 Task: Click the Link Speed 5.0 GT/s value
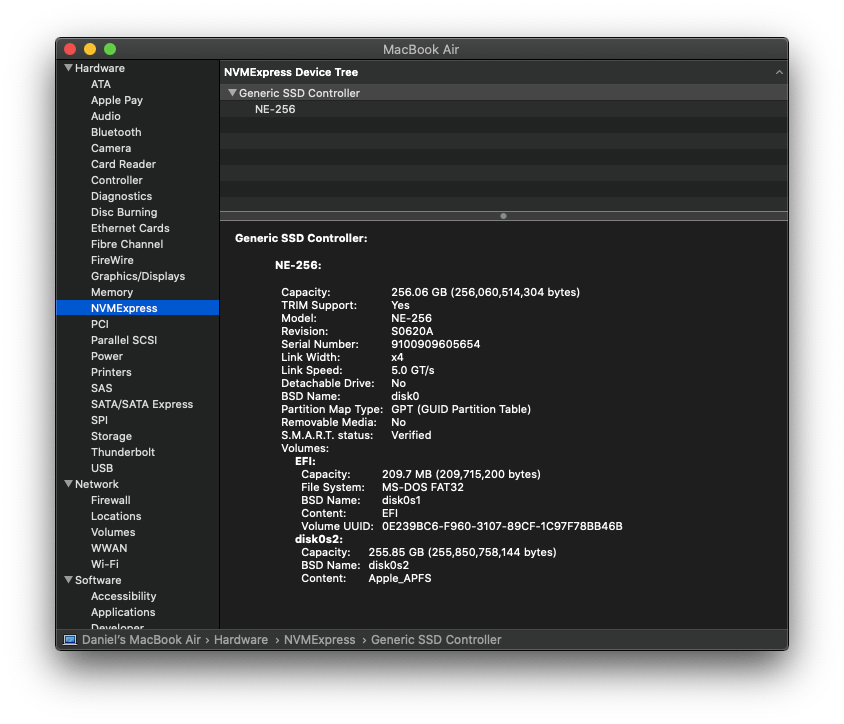(x=412, y=370)
